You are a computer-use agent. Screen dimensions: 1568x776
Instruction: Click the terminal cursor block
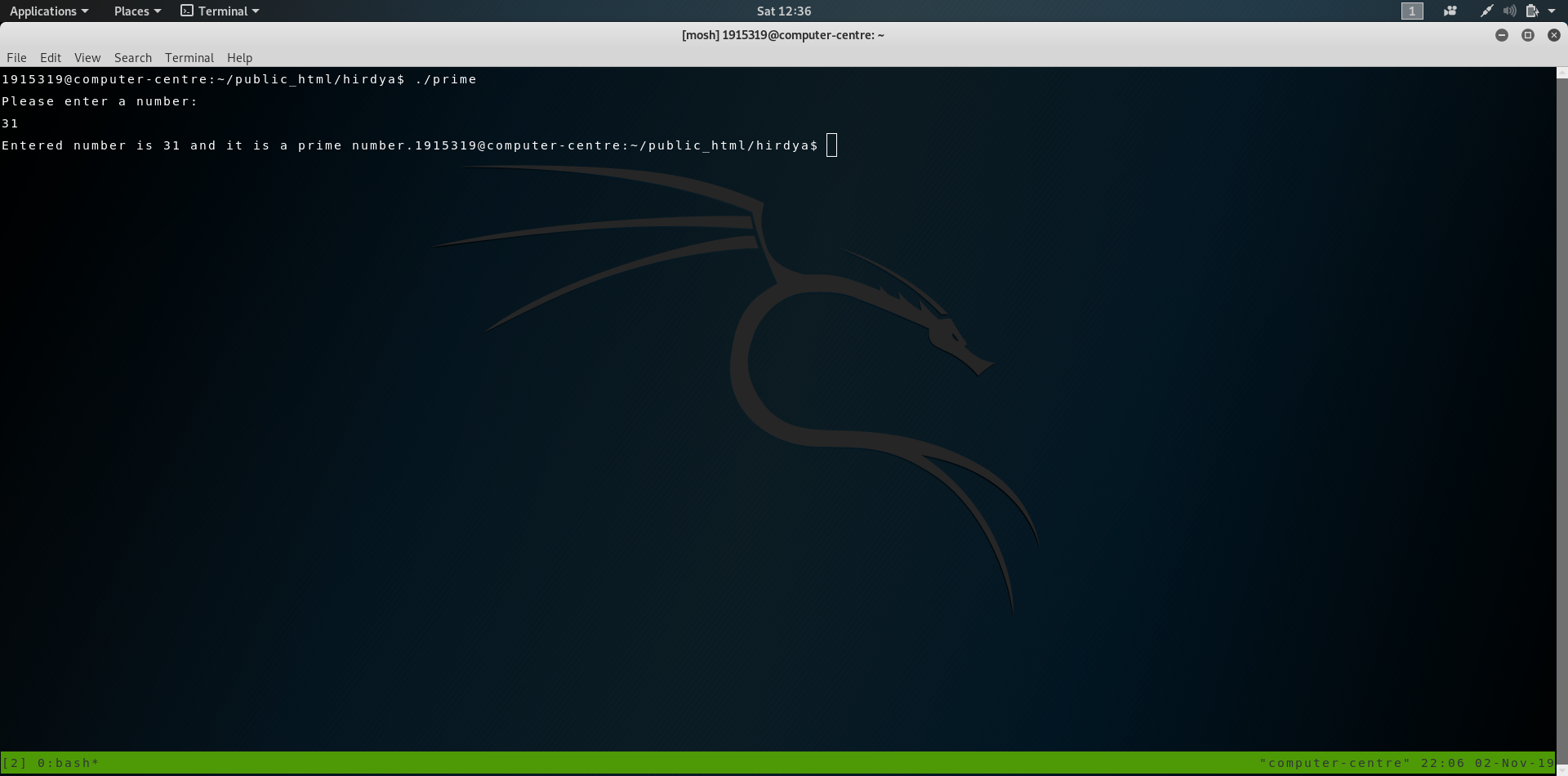click(832, 145)
